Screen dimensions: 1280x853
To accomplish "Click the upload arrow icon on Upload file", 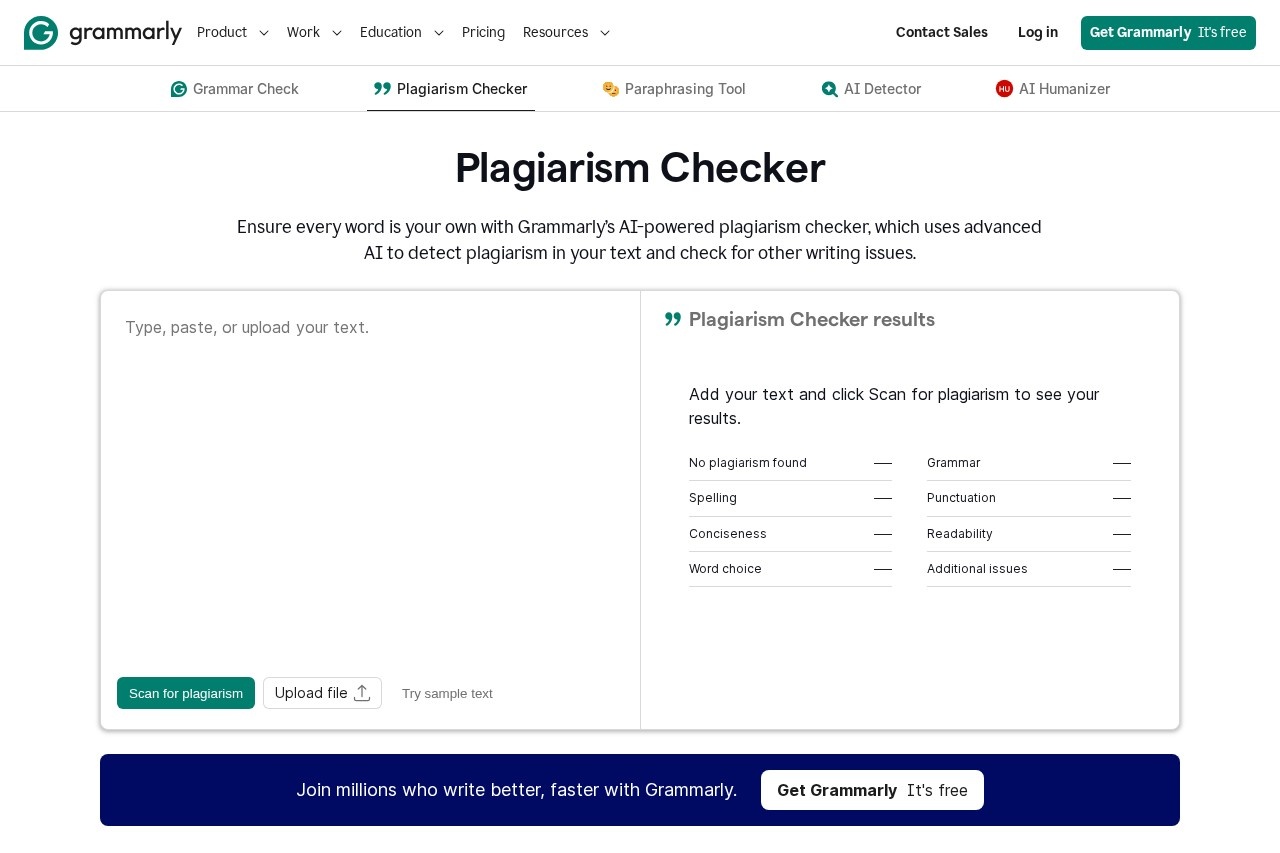I will point(362,692).
